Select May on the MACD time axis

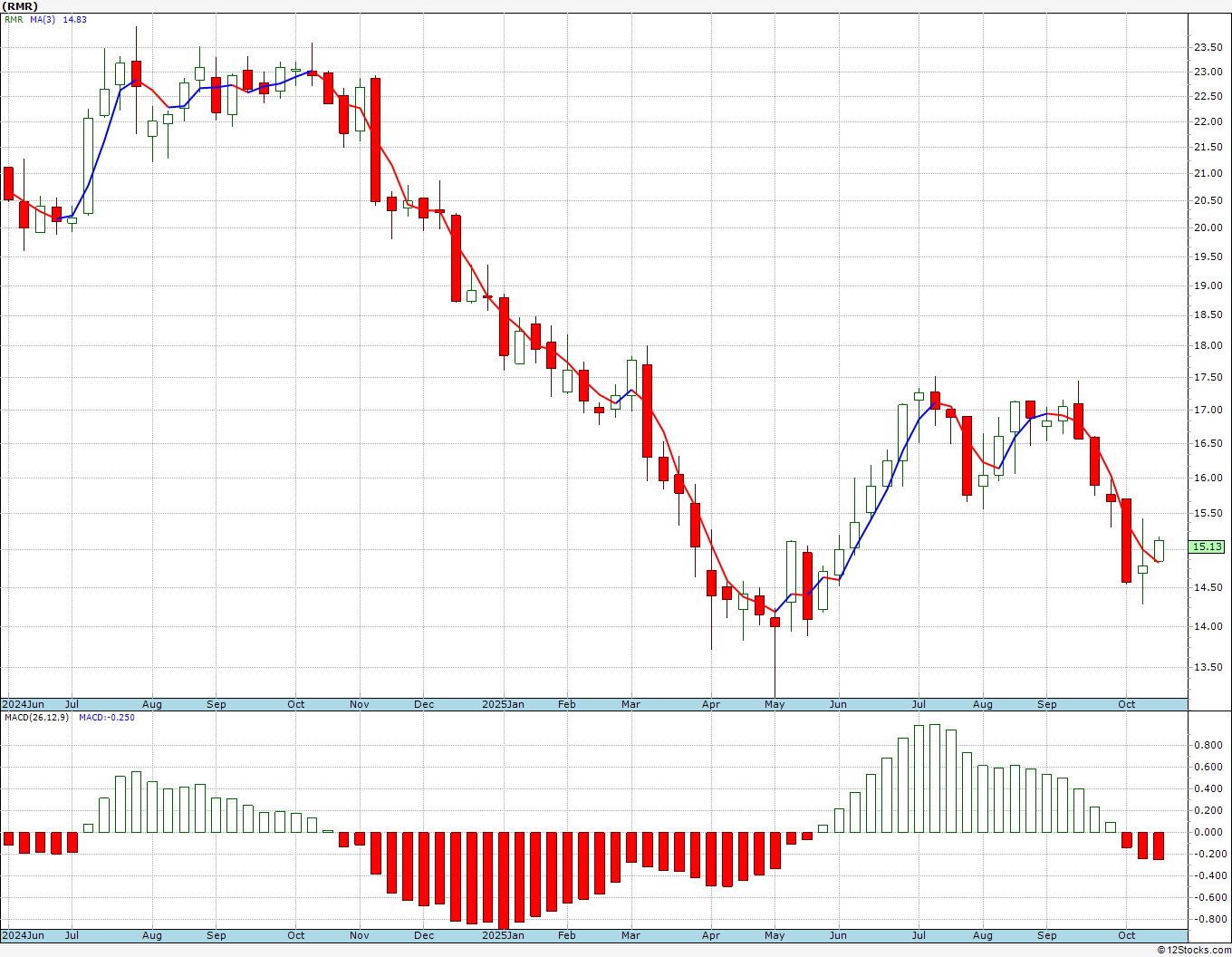[775, 935]
